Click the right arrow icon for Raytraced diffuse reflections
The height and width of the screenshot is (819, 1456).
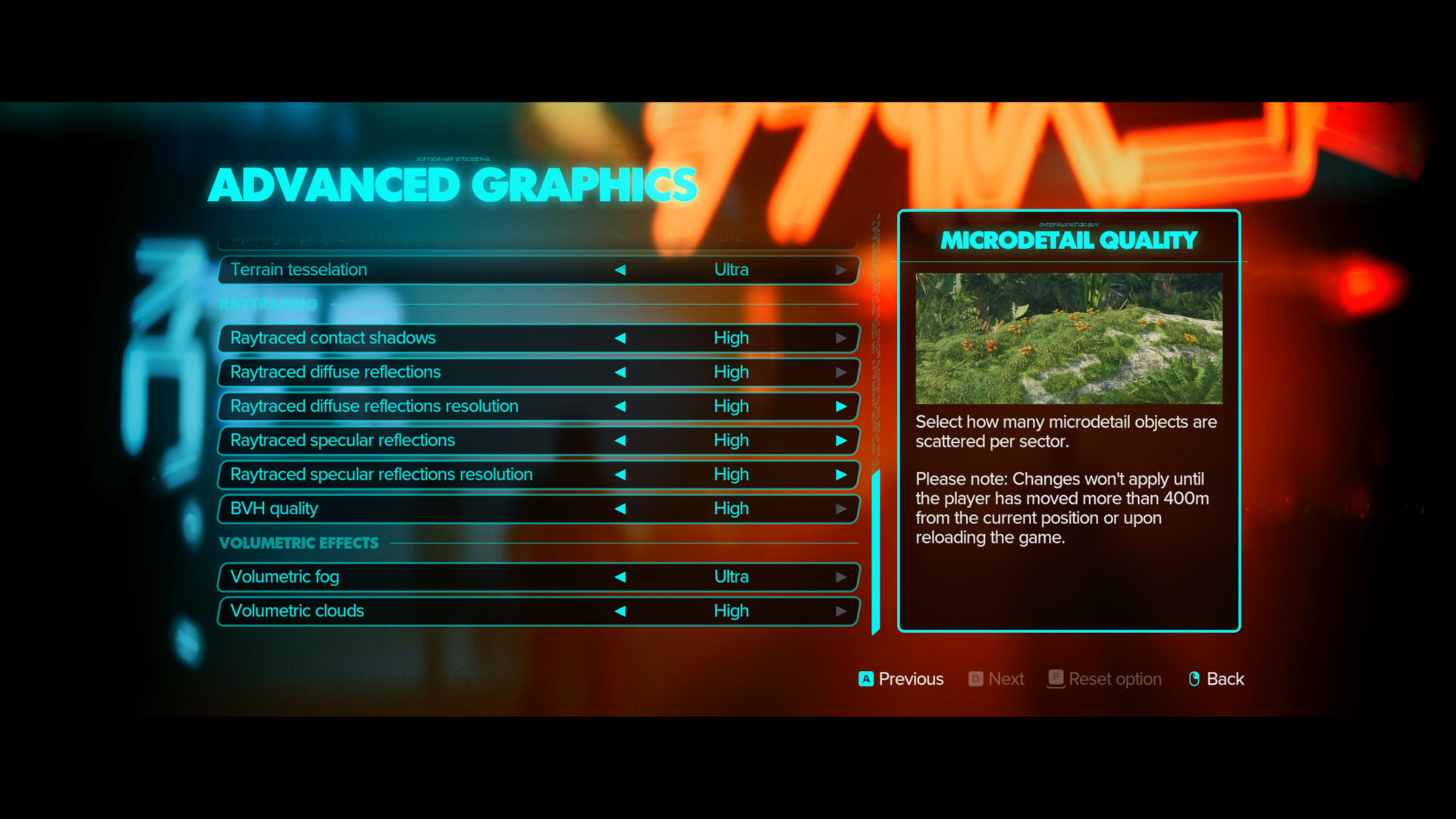(839, 372)
